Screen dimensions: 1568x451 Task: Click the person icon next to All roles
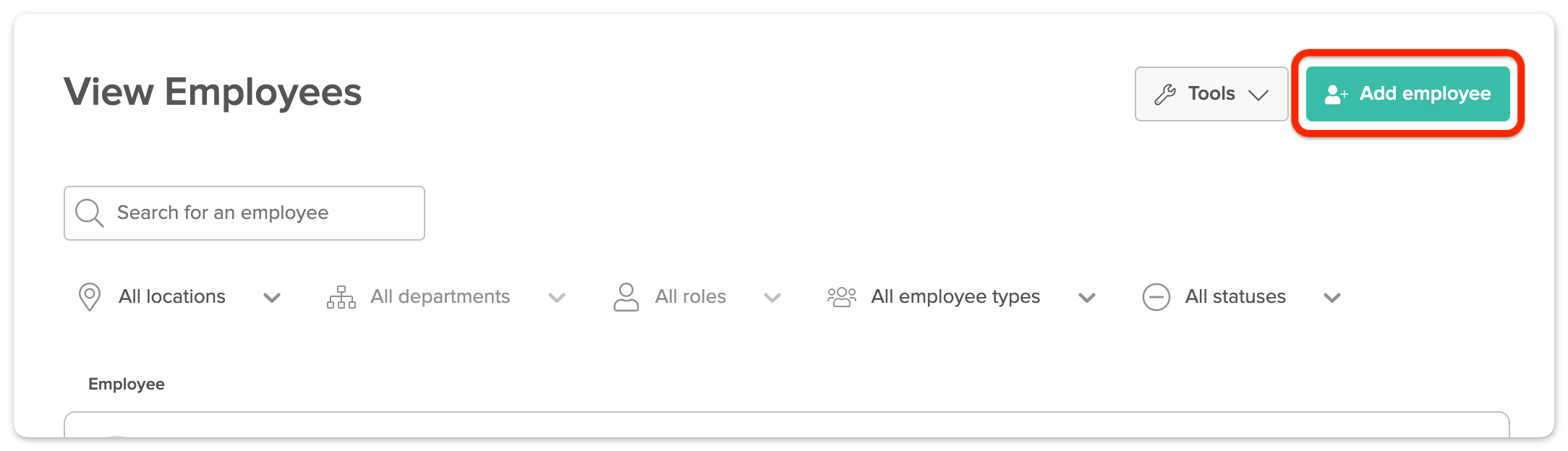pyautogui.click(x=626, y=296)
